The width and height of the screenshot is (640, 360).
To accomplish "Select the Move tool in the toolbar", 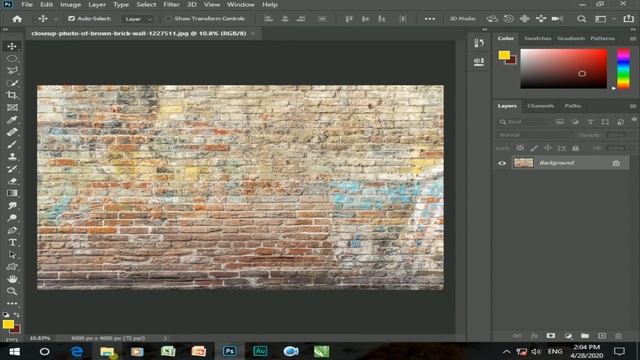I will pos(12,46).
